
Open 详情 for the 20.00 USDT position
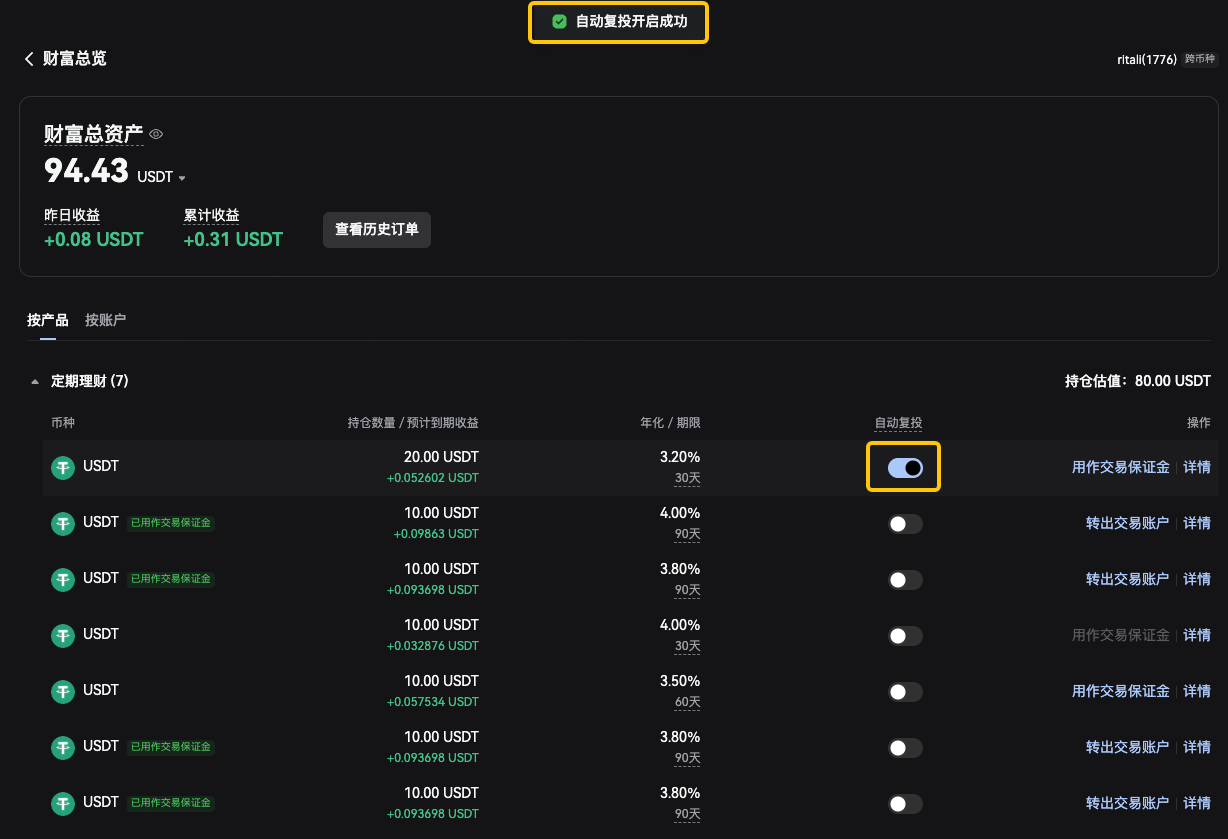(1197, 467)
